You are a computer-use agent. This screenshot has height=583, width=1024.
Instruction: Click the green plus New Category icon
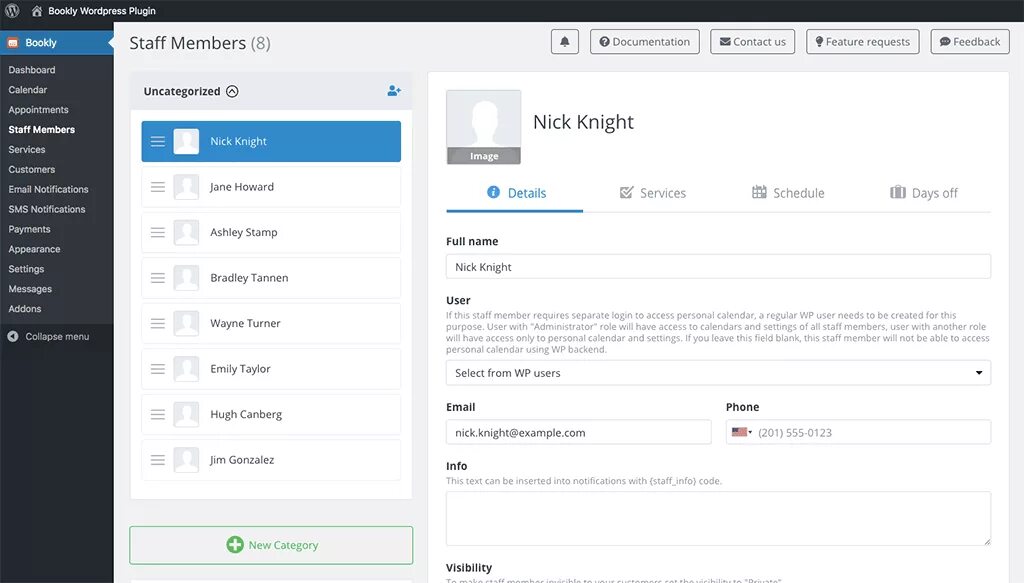(x=235, y=545)
